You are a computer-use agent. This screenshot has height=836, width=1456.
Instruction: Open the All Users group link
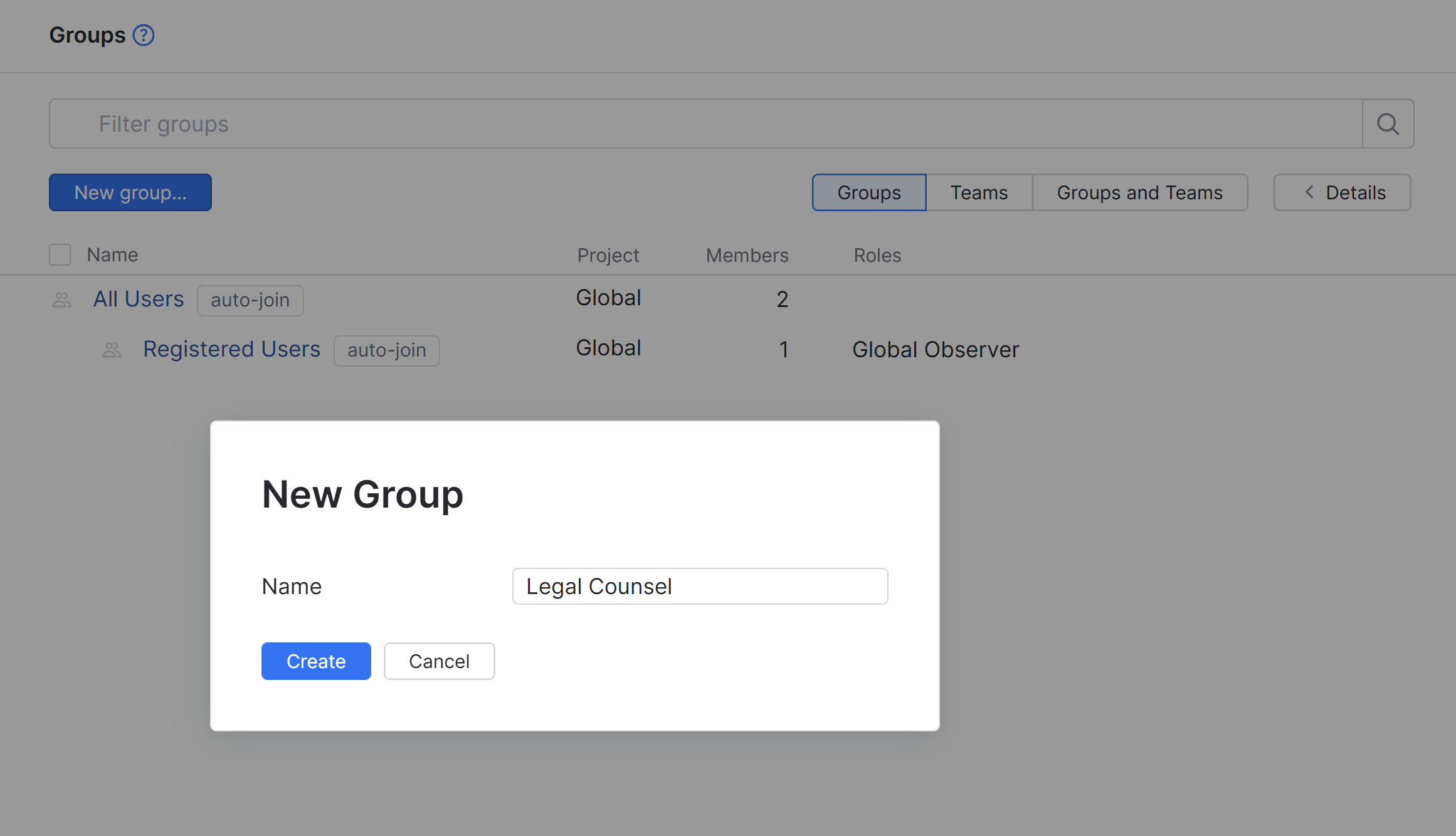[139, 299]
